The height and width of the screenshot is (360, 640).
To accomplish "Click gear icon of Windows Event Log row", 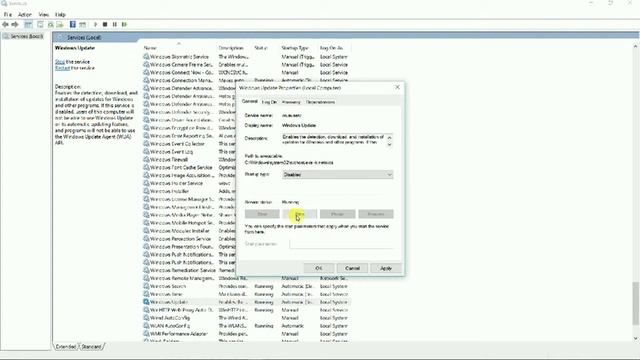I will 146,151.
